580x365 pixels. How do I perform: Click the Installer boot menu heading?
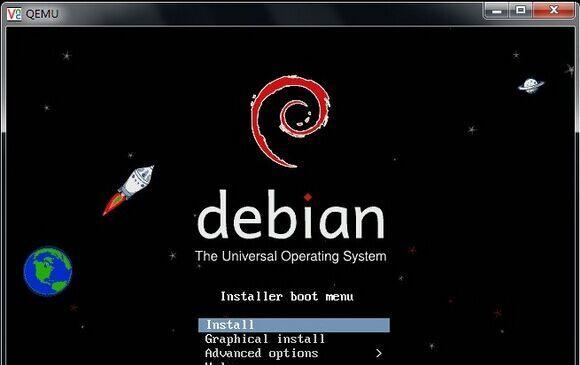tap(287, 296)
